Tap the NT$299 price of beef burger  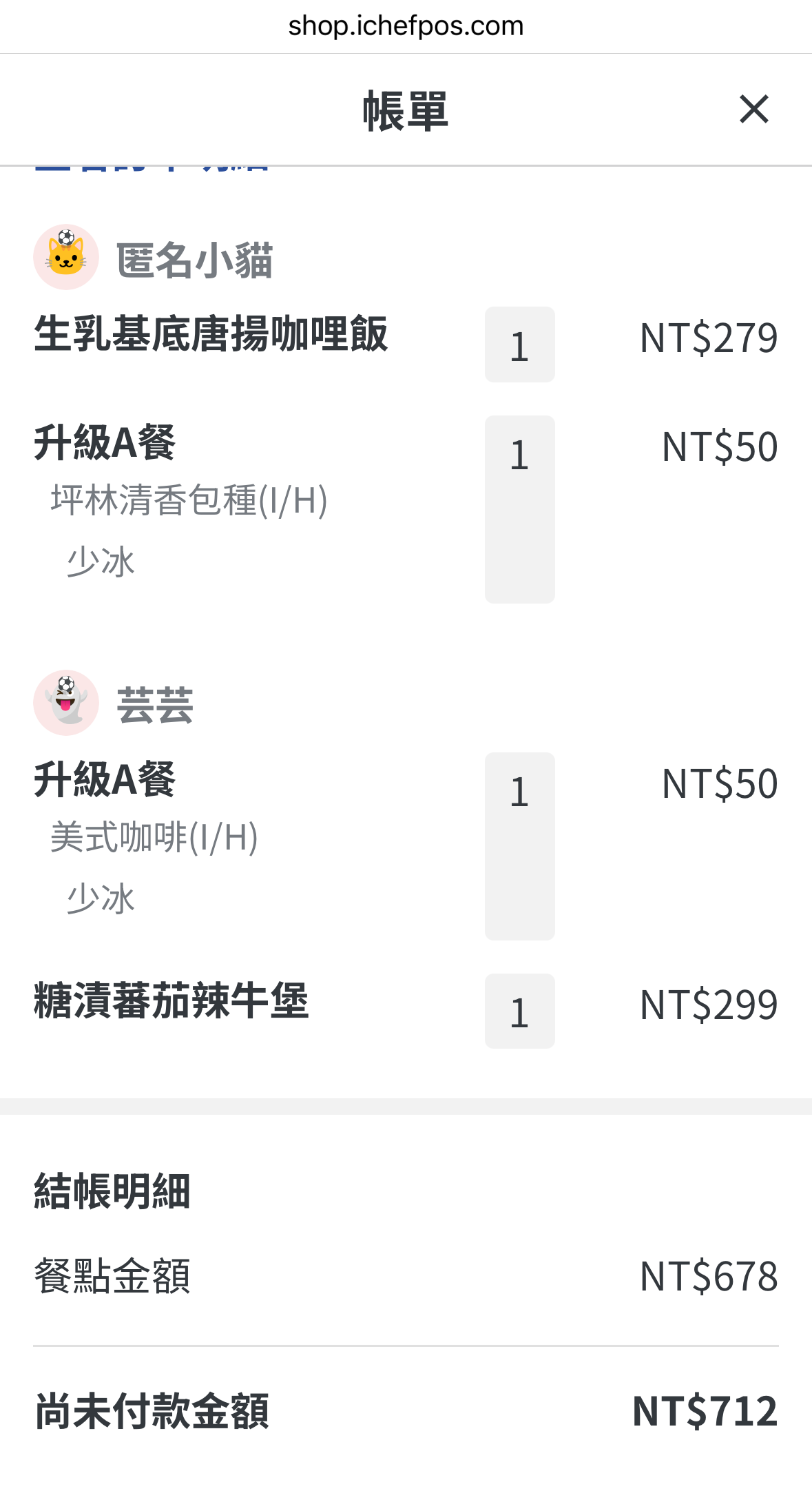[x=709, y=1005]
